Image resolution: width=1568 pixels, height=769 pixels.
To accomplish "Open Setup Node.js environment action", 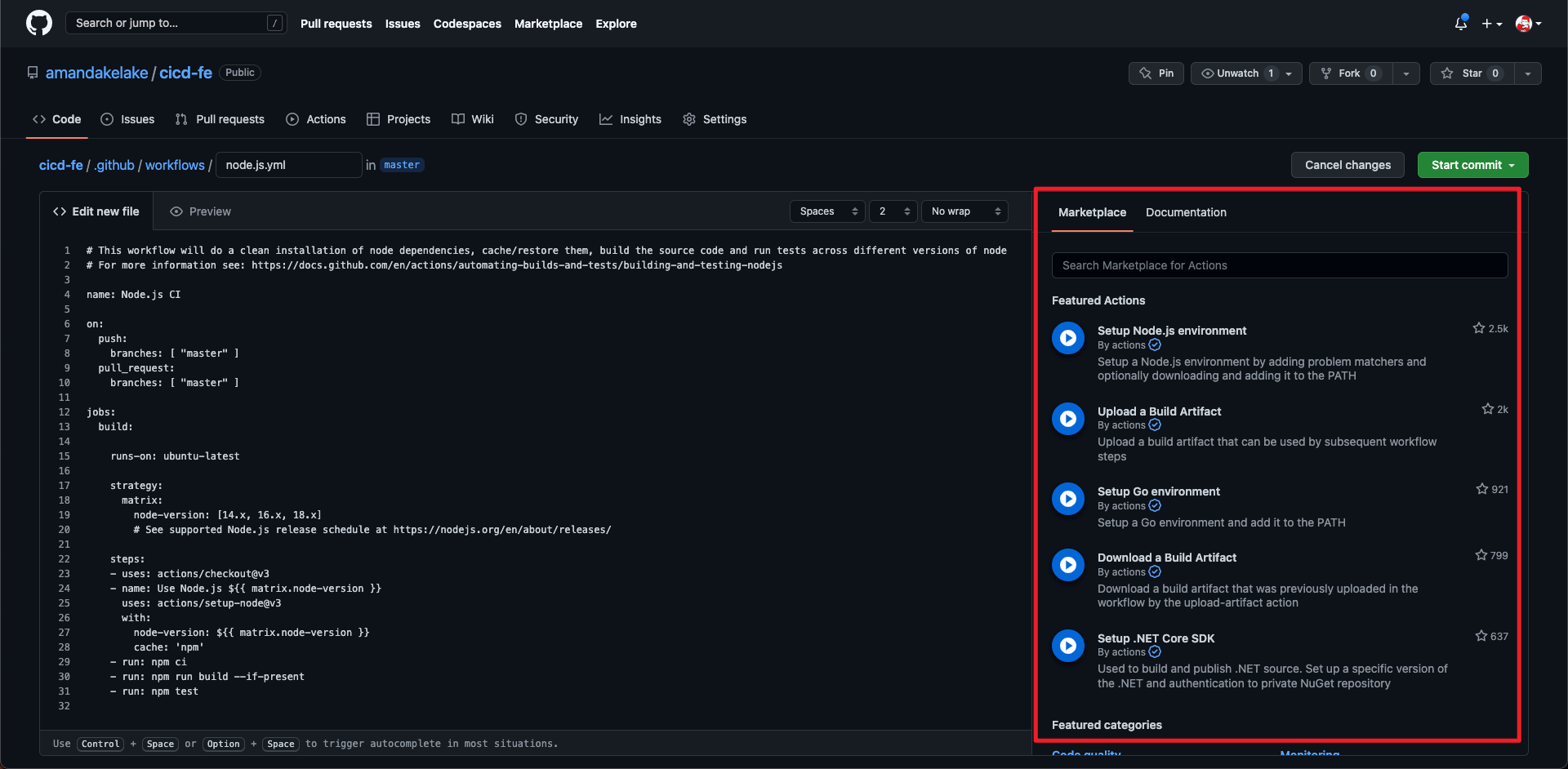I will coord(1172,331).
